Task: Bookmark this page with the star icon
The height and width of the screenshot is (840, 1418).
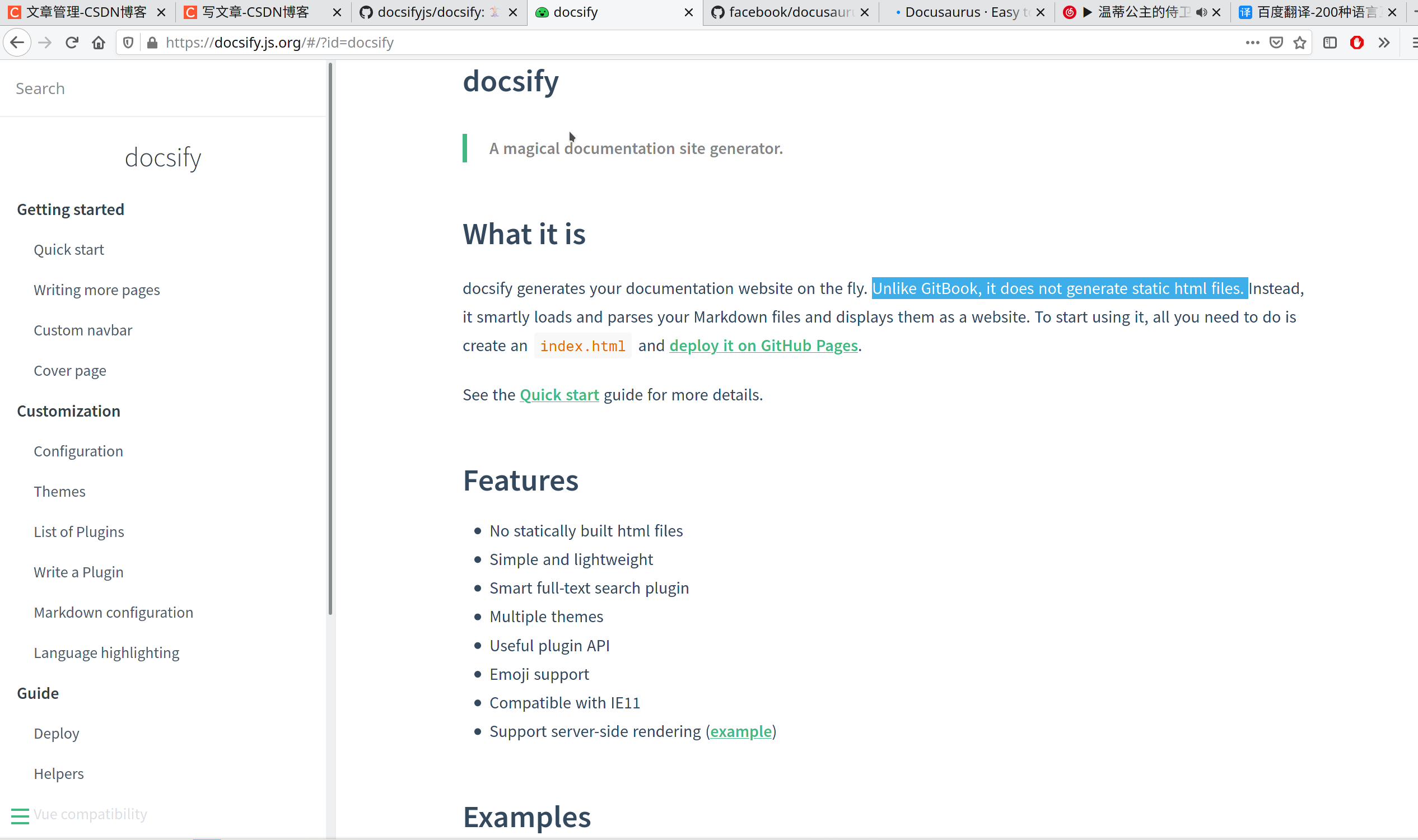Action: (x=1299, y=43)
